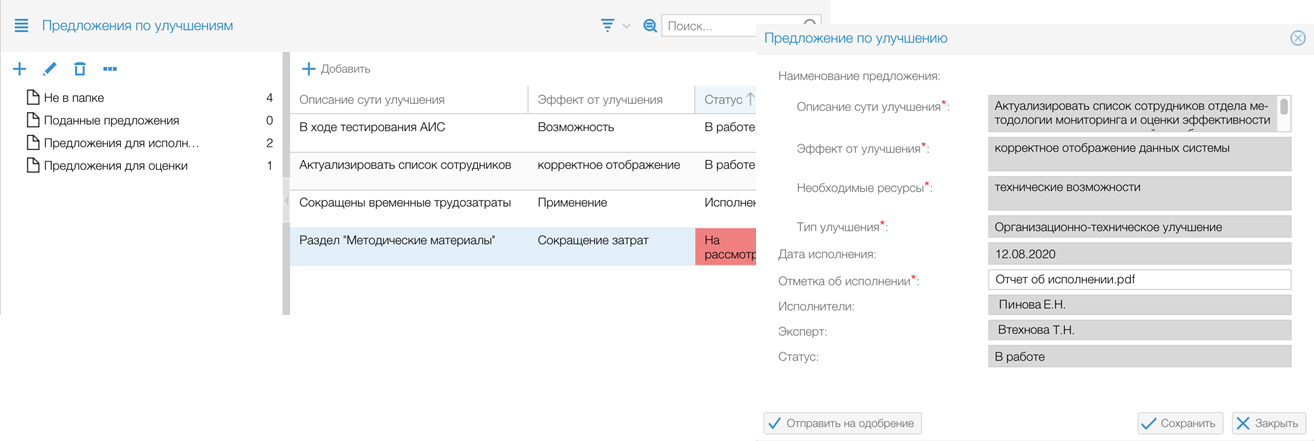1314x441 pixels.
Task: Select the 'Предложения для оценки' folder
Action: tap(115, 166)
